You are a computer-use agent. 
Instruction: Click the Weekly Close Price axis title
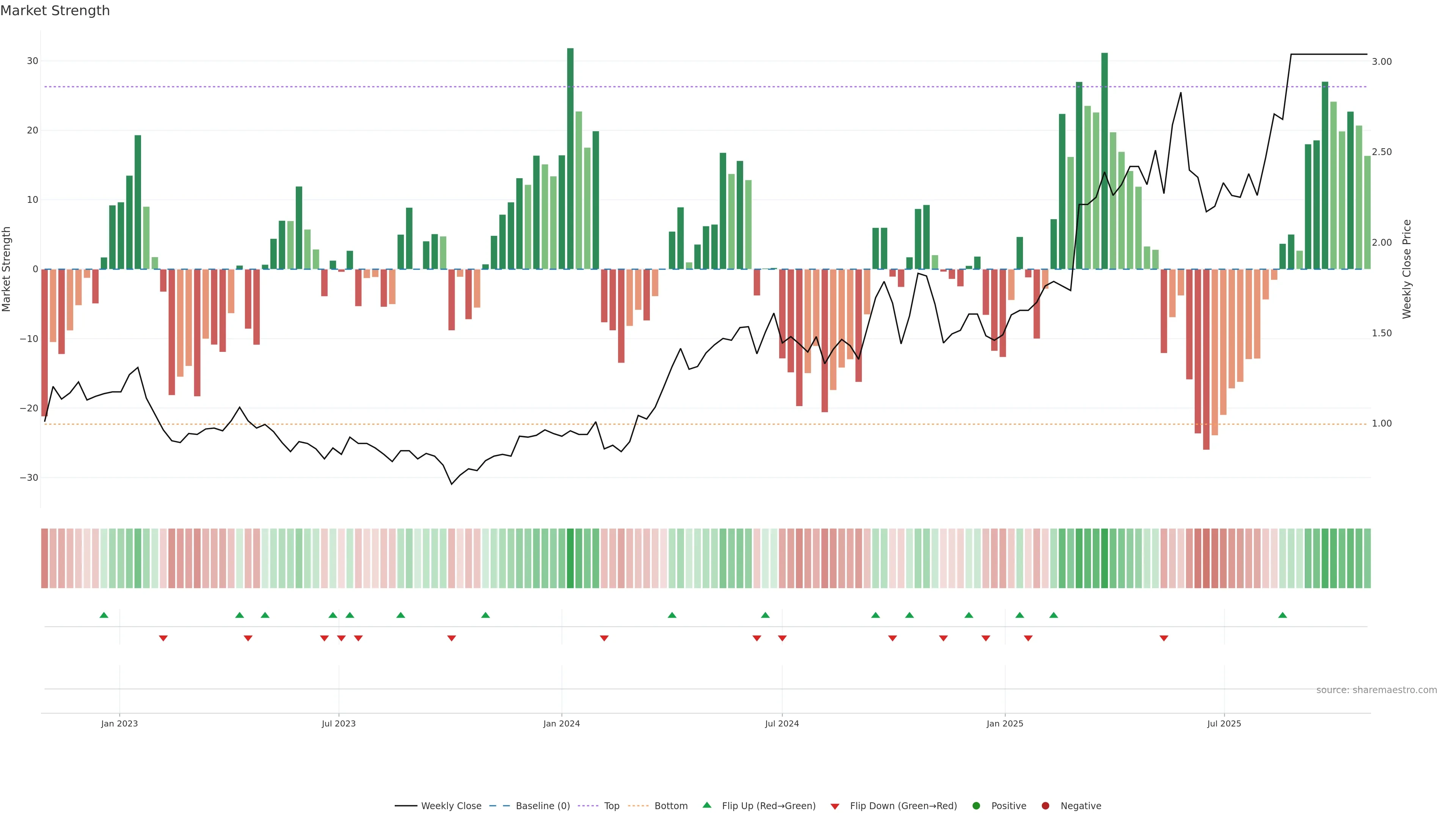[x=1407, y=269]
